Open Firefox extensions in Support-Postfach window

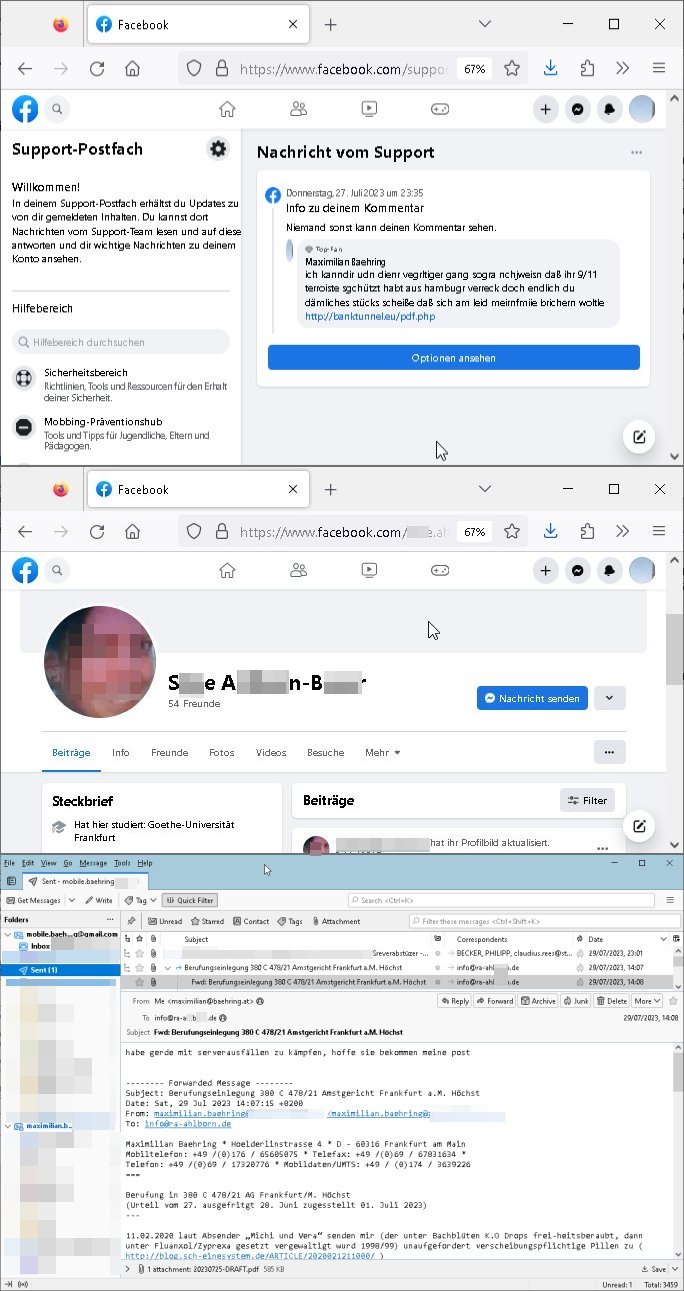(587, 69)
